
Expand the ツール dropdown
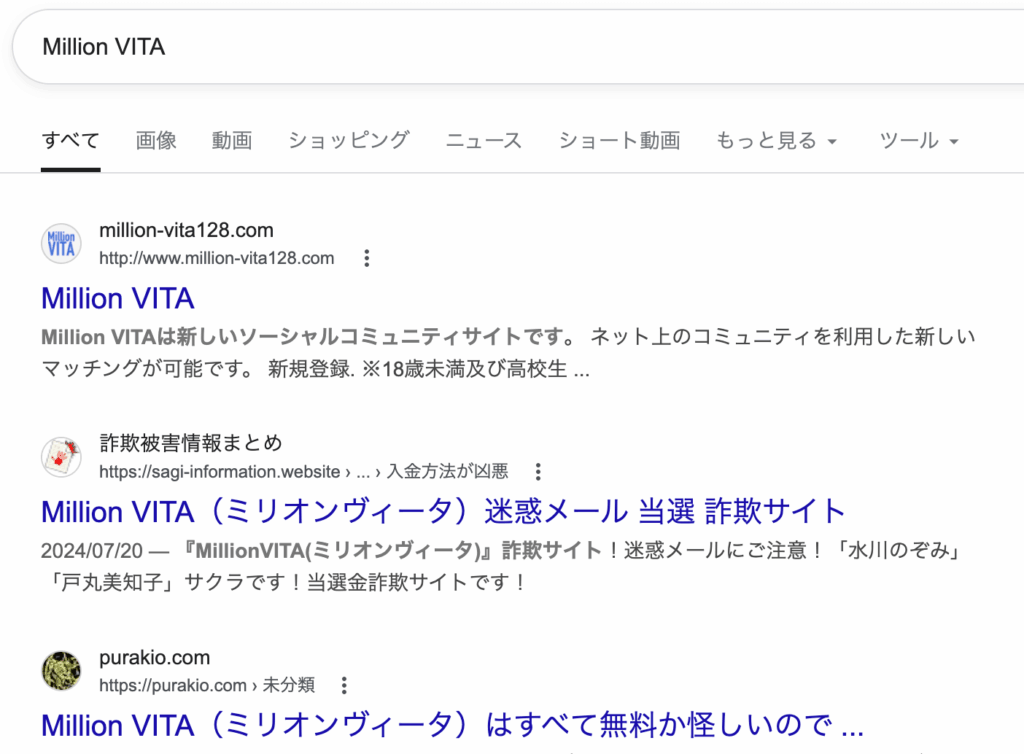point(918,141)
